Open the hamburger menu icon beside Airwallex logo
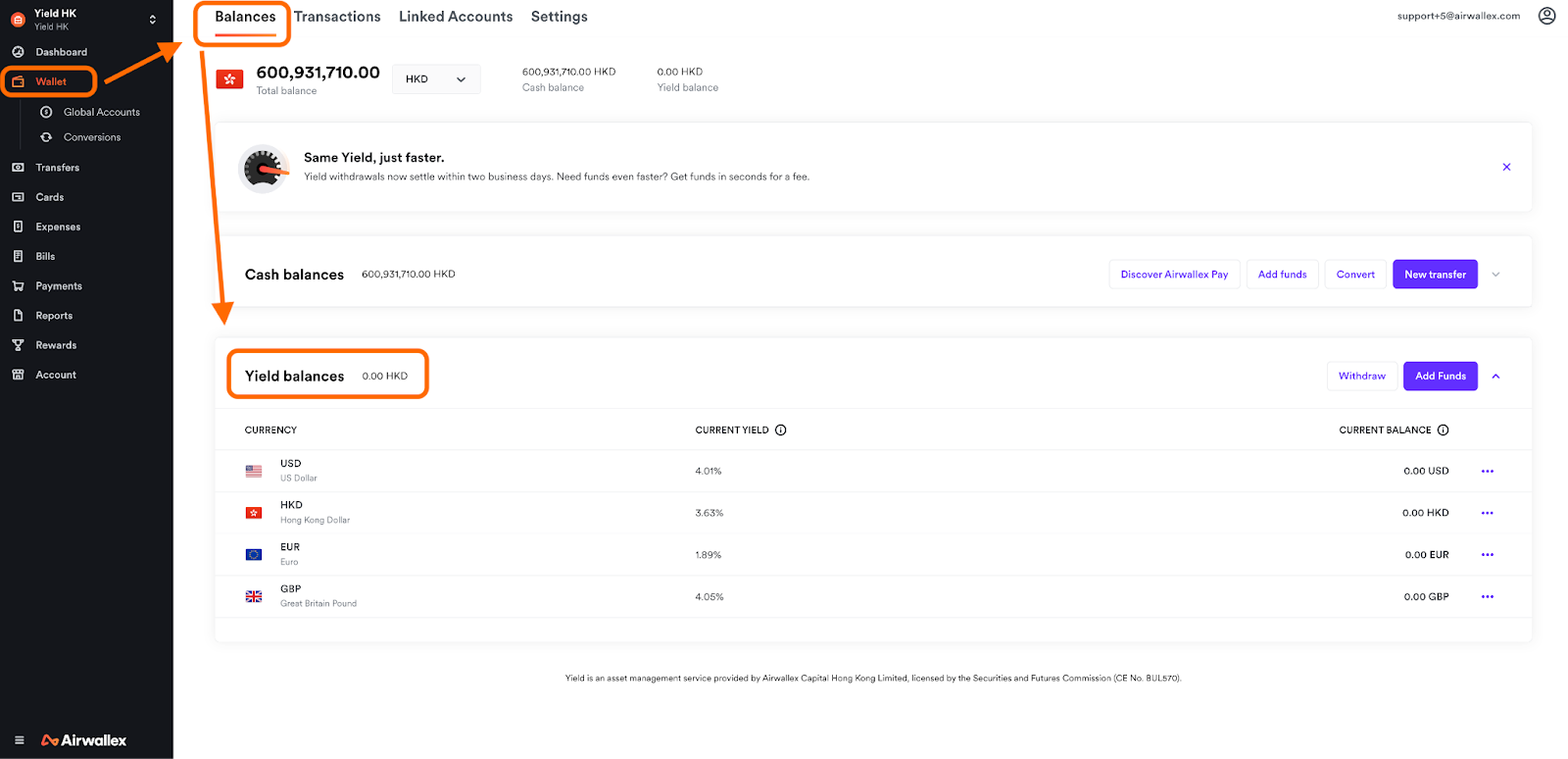 [x=19, y=740]
